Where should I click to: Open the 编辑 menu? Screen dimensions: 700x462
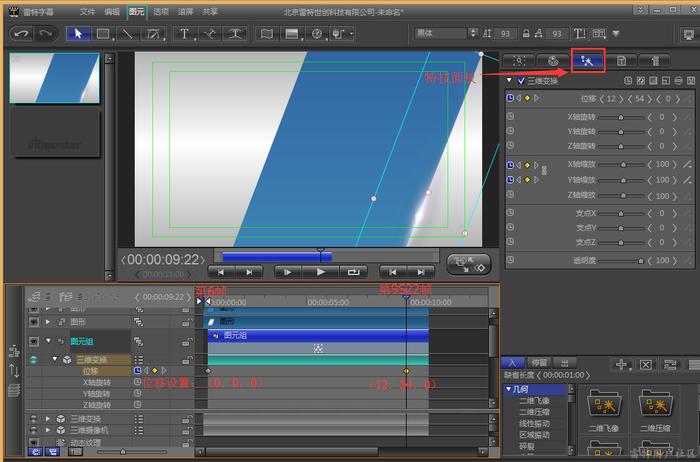[x=112, y=12]
